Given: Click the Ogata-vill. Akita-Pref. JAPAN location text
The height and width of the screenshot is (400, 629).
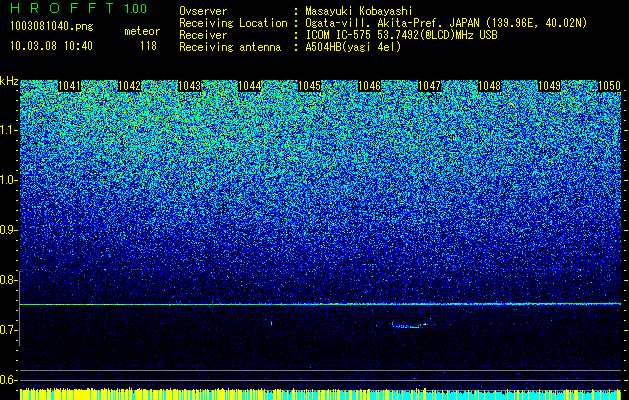Looking at the screenshot, I should [x=446, y=23].
